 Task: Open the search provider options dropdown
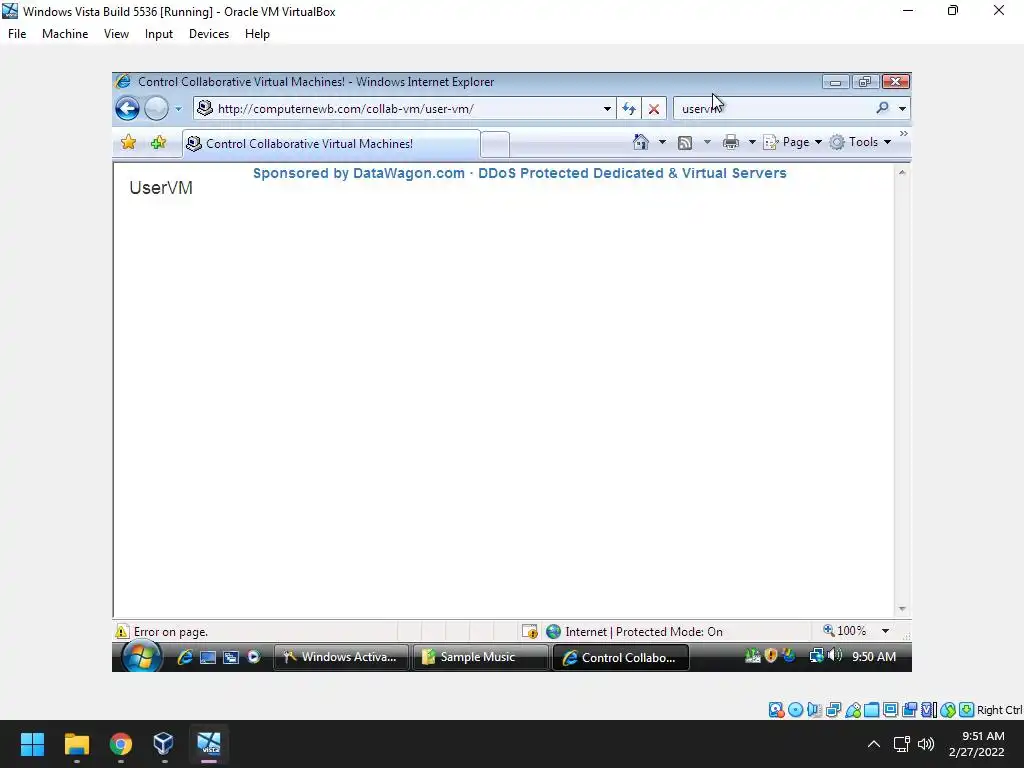click(x=903, y=108)
